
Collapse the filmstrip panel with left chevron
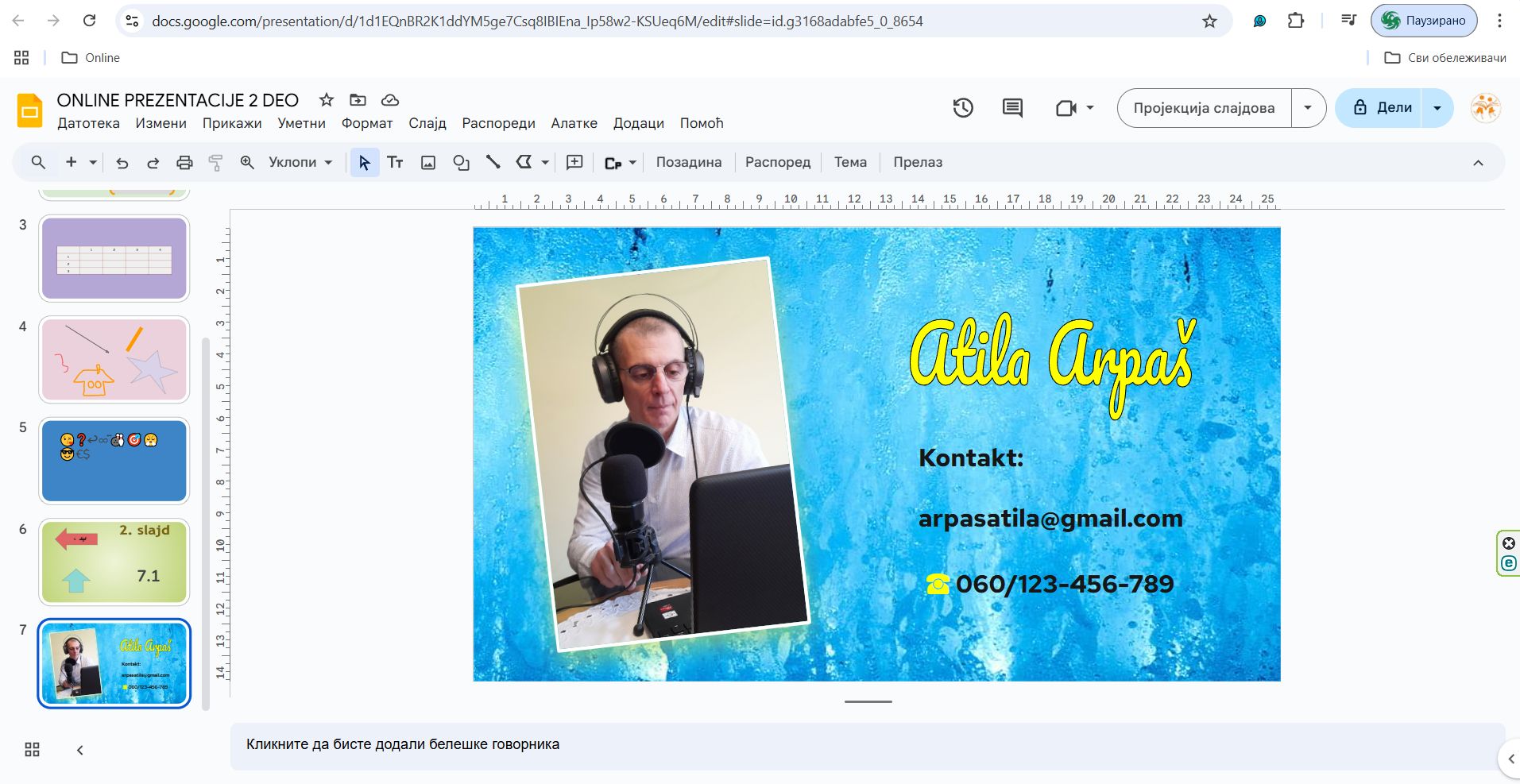(x=80, y=750)
